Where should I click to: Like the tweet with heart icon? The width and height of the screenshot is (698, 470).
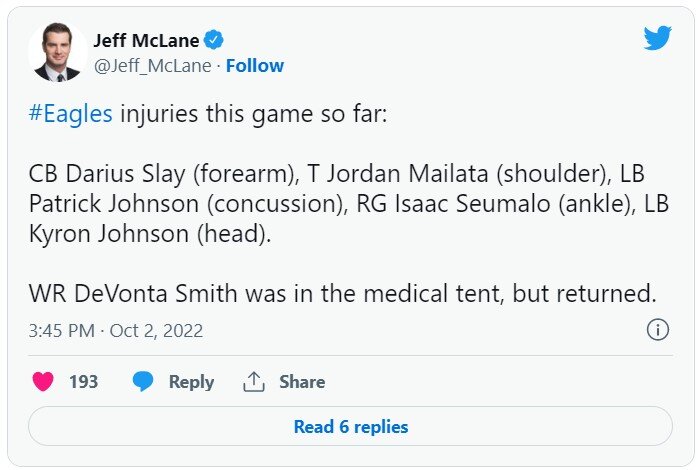(43, 382)
